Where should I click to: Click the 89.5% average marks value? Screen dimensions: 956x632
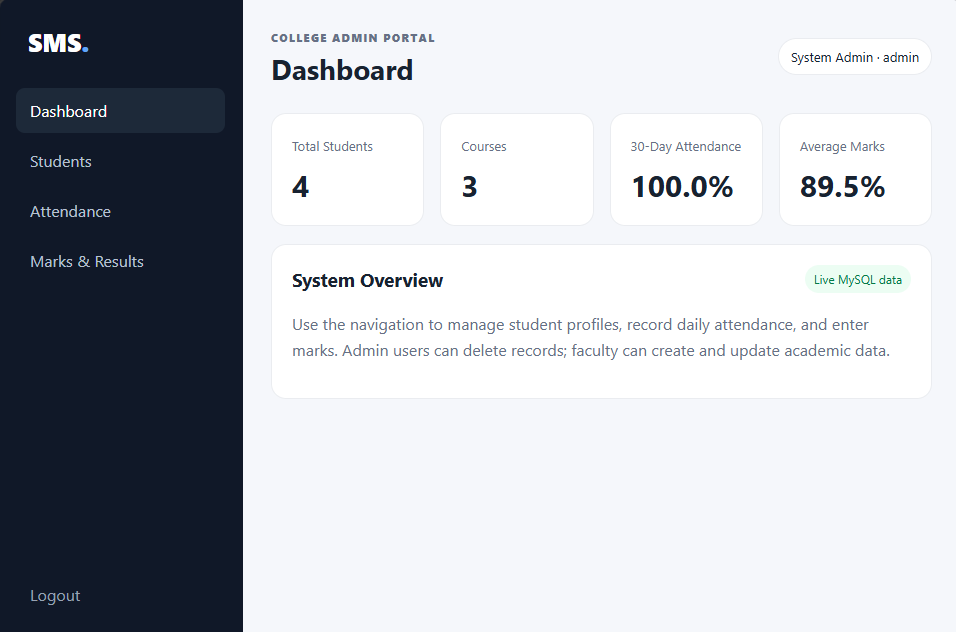tap(843, 186)
